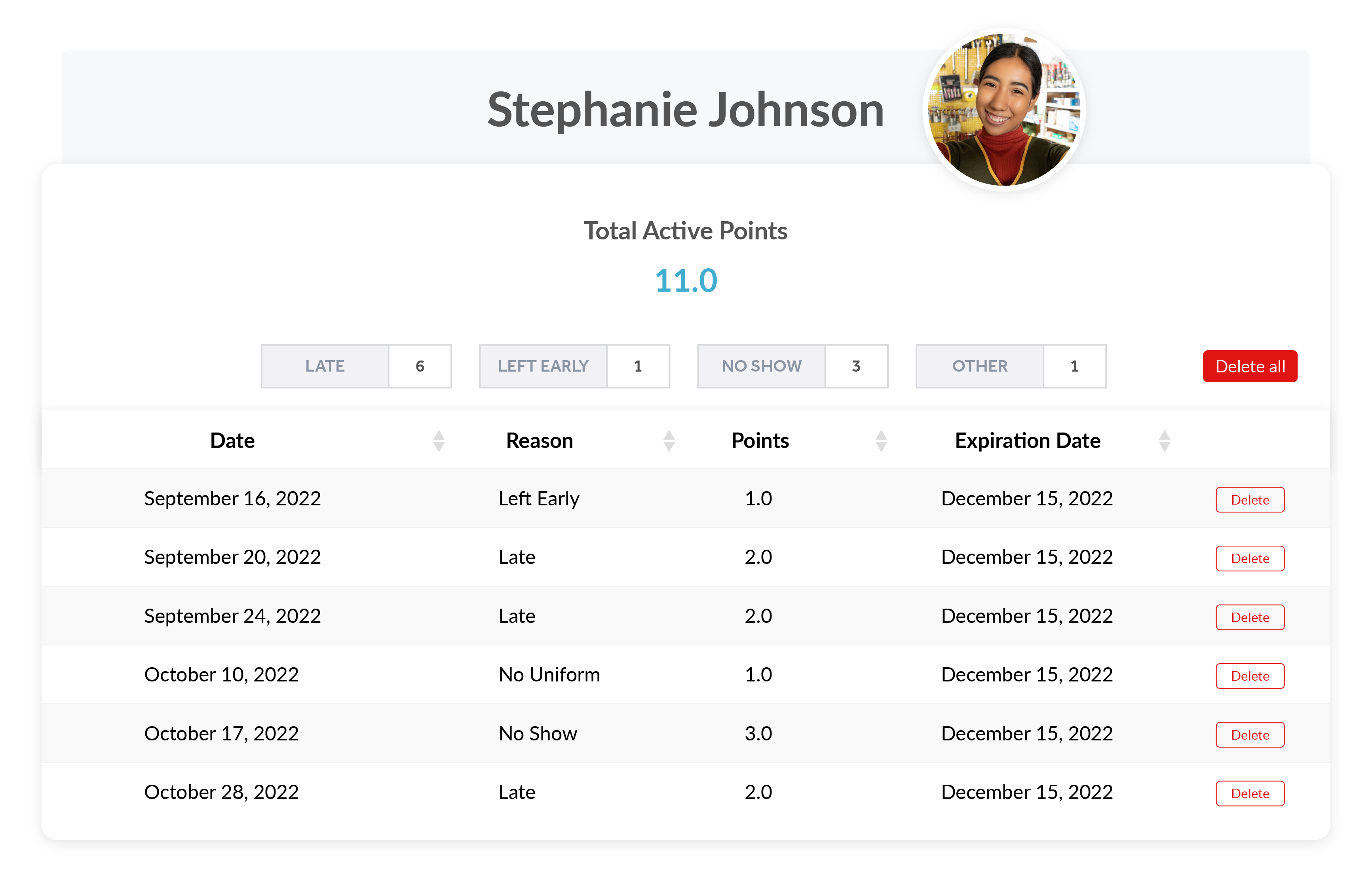This screenshot has height=871, width=1372.
Task: Delete the October 28, 2022 entry
Action: pos(1250,793)
